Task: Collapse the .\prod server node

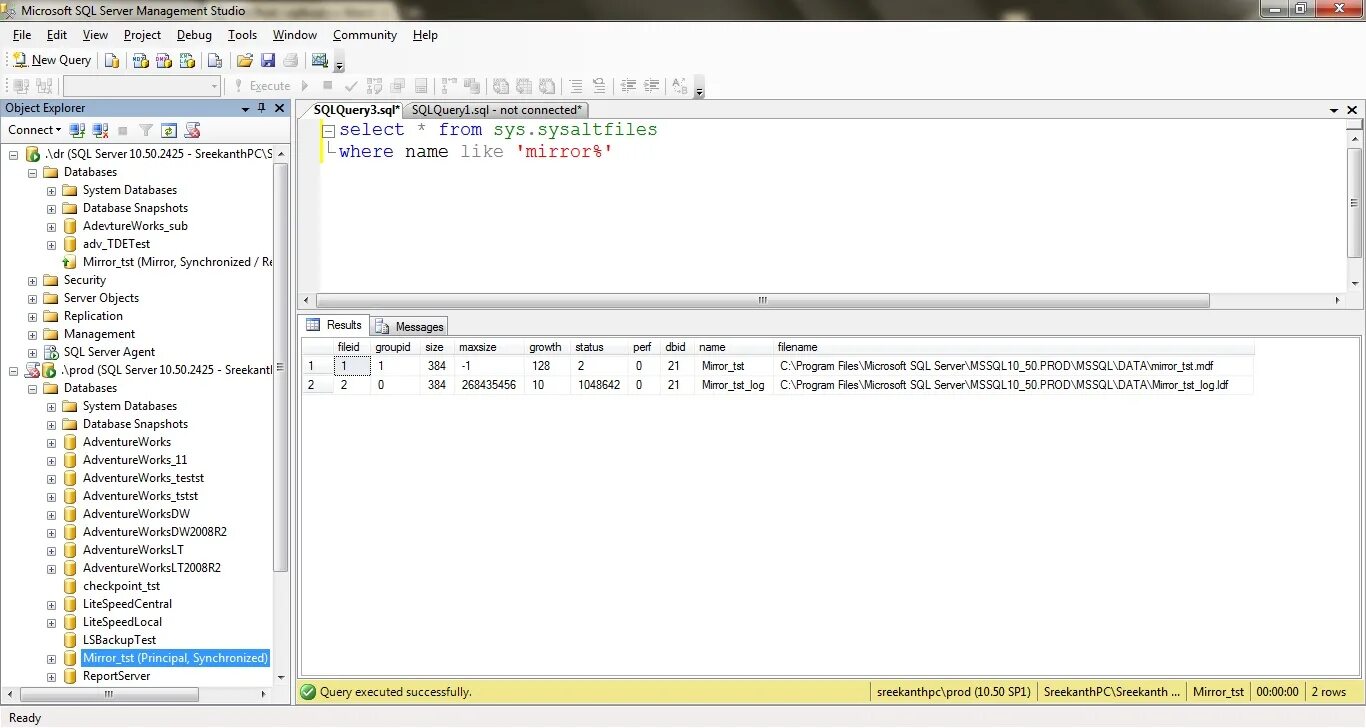Action: [13, 370]
